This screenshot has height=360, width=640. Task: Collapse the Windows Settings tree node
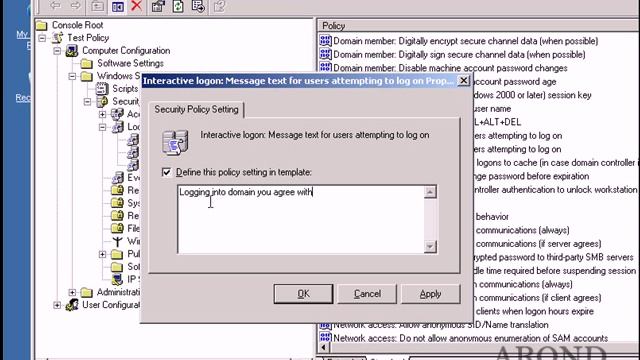coord(72,76)
